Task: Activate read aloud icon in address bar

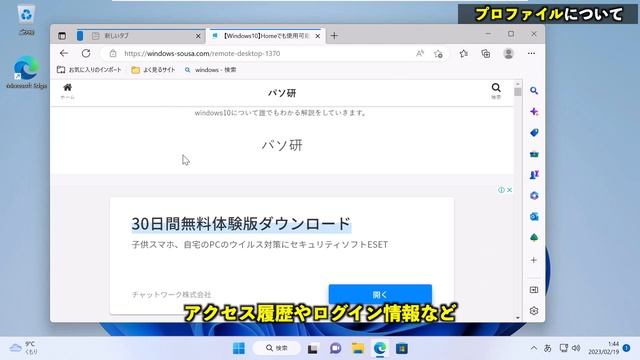Action: pos(420,53)
